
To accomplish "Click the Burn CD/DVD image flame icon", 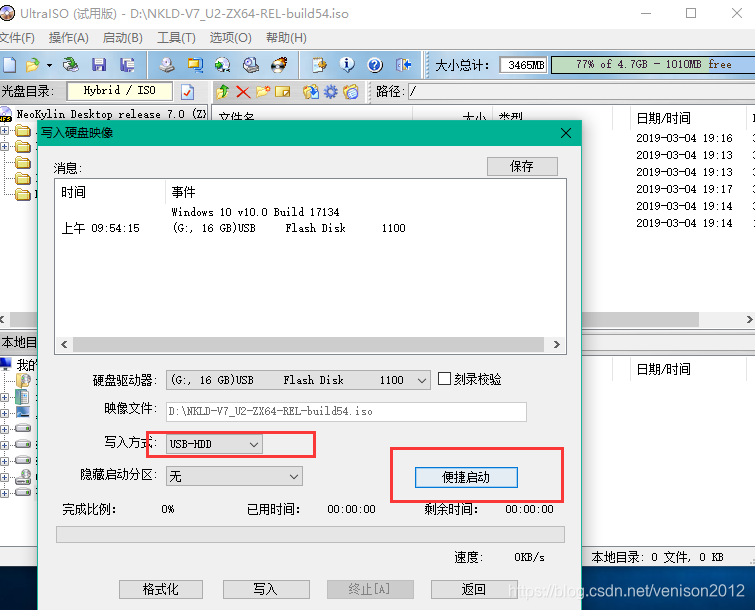I will tap(279, 65).
